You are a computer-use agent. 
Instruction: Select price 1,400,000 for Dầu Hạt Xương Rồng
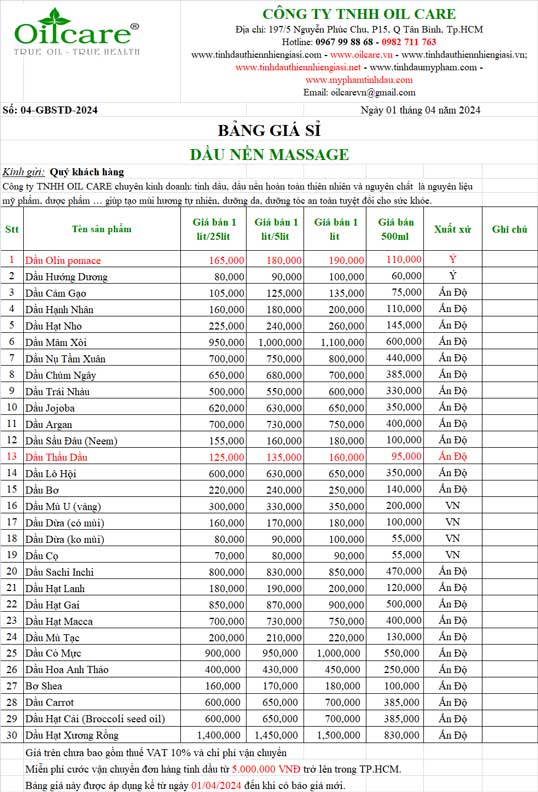[219, 735]
